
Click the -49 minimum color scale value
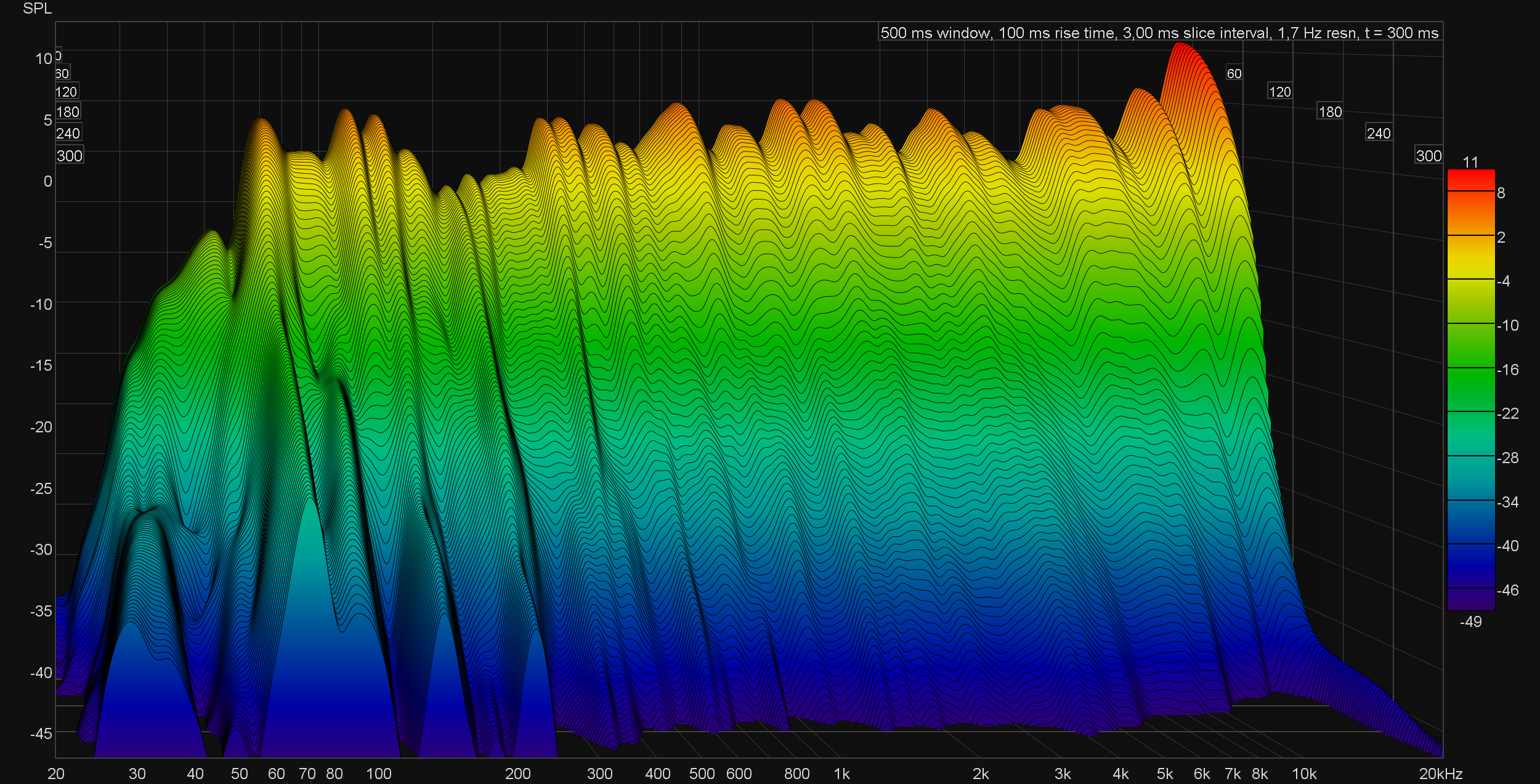(1470, 621)
